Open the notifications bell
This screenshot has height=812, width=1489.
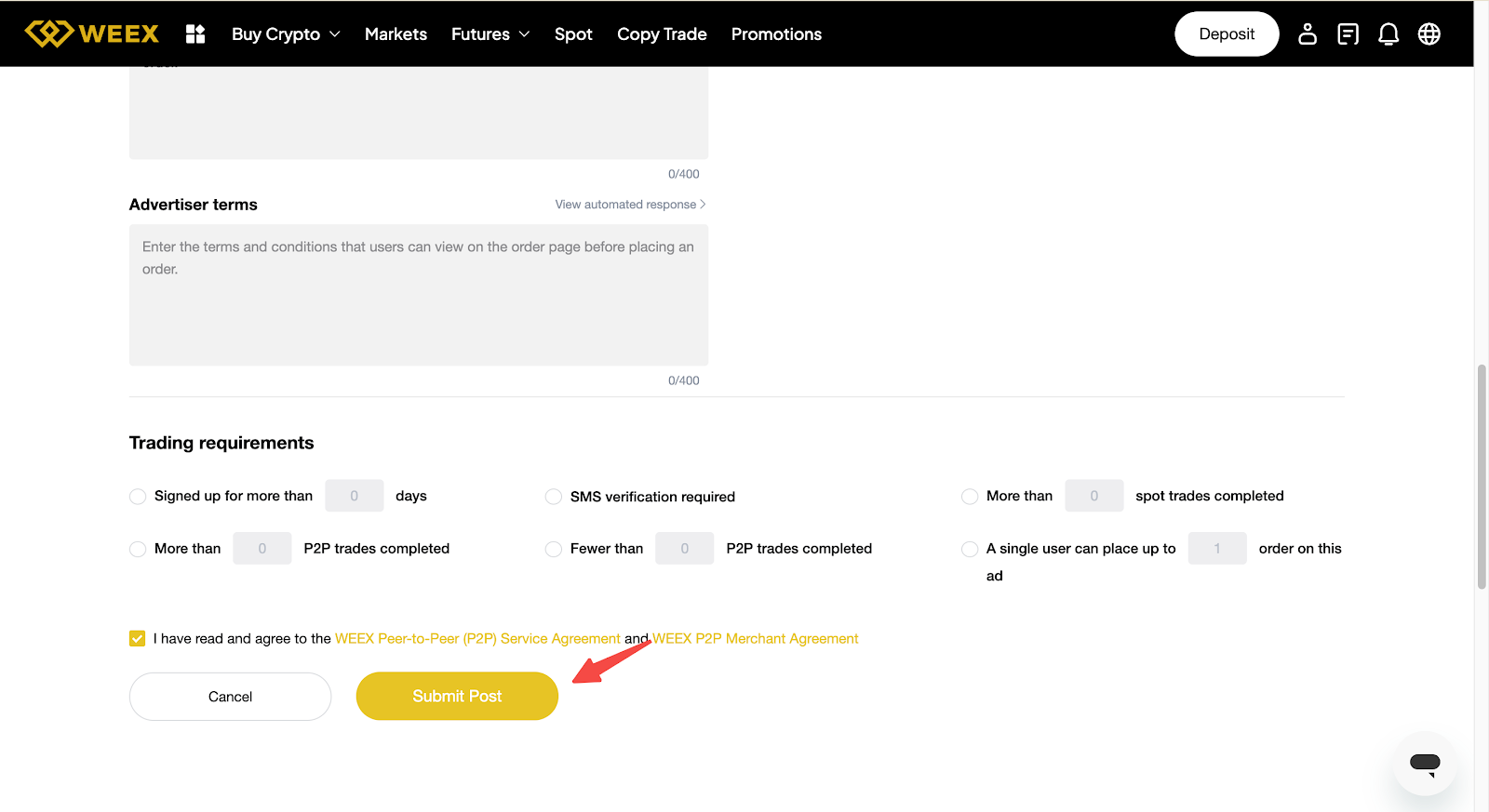(1388, 34)
